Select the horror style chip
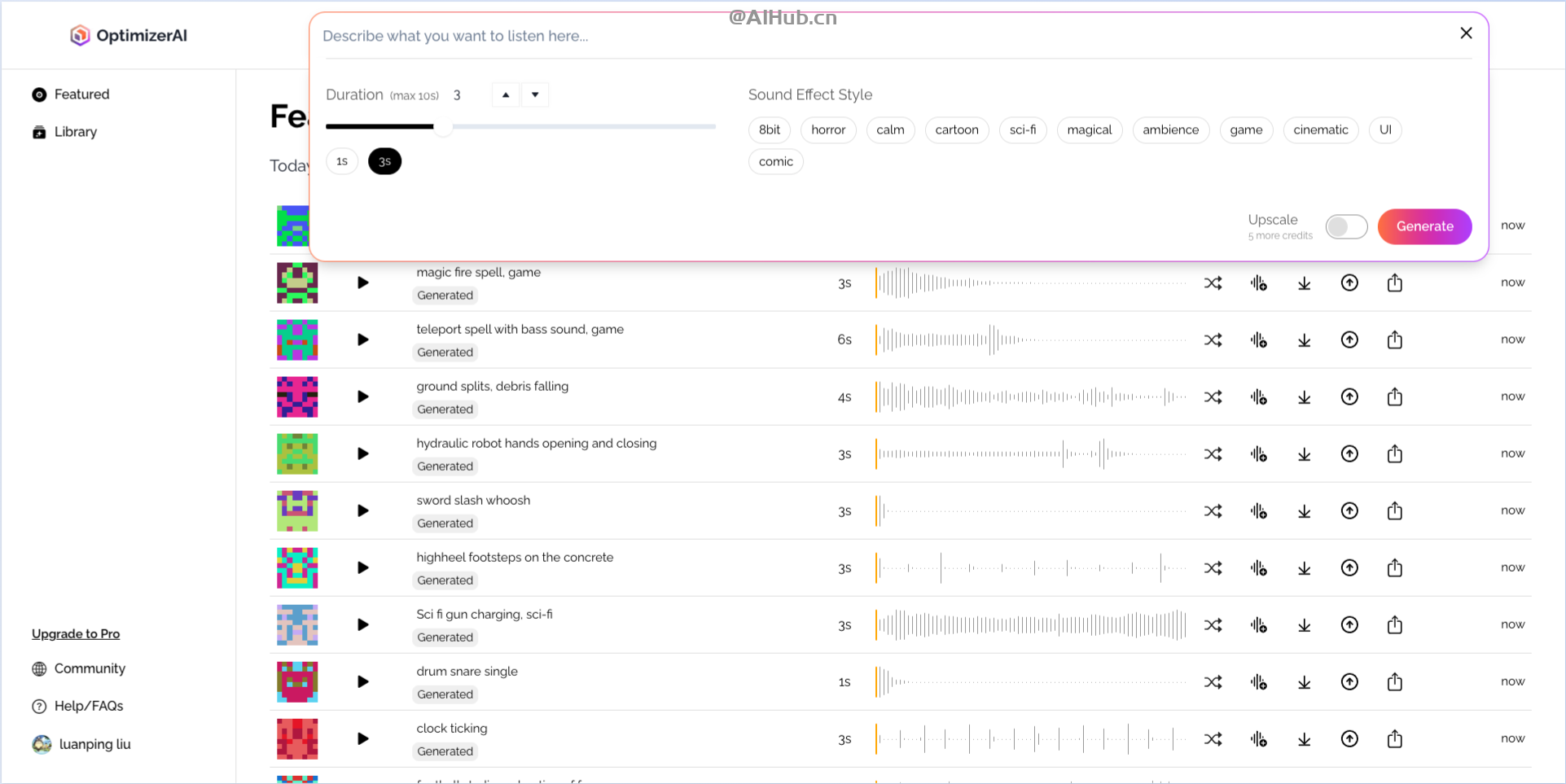1566x784 pixels. pyautogui.click(x=828, y=130)
